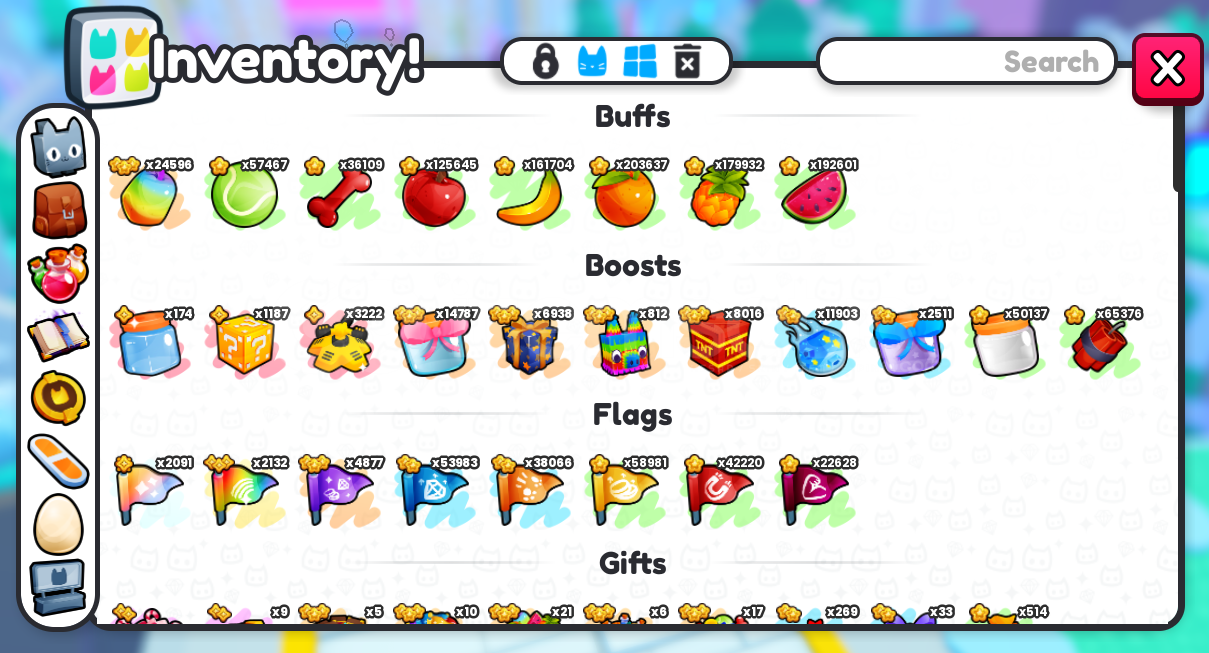
Task: Close the Inventory window with red X
Action: click(1167, 68)
